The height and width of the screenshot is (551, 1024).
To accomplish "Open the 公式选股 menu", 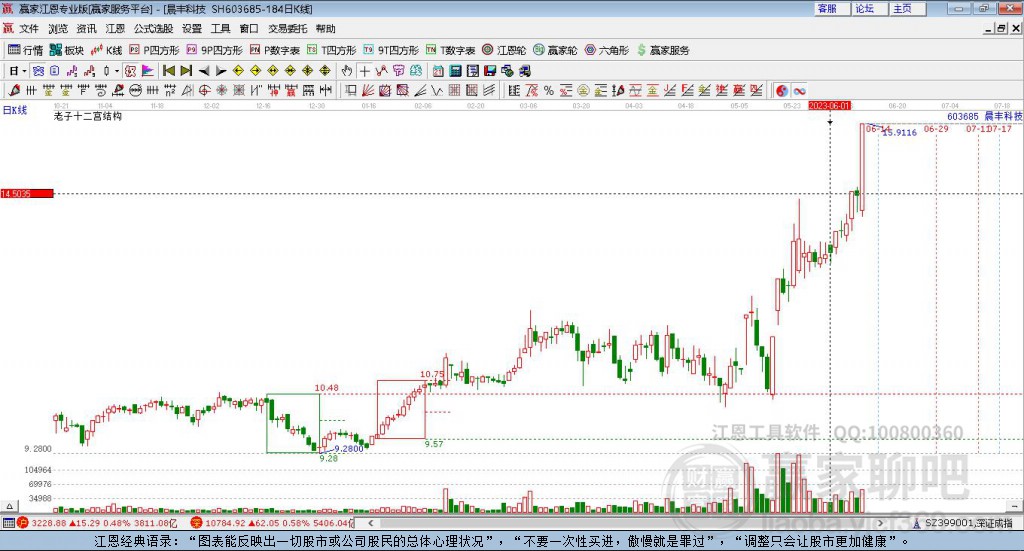I will click(153, 29).
